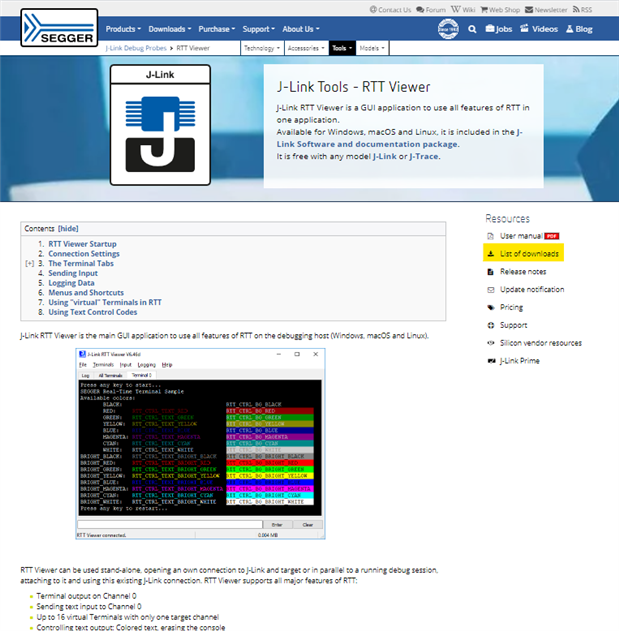
Task: Expand the Products menu
Action: [123, 29]
